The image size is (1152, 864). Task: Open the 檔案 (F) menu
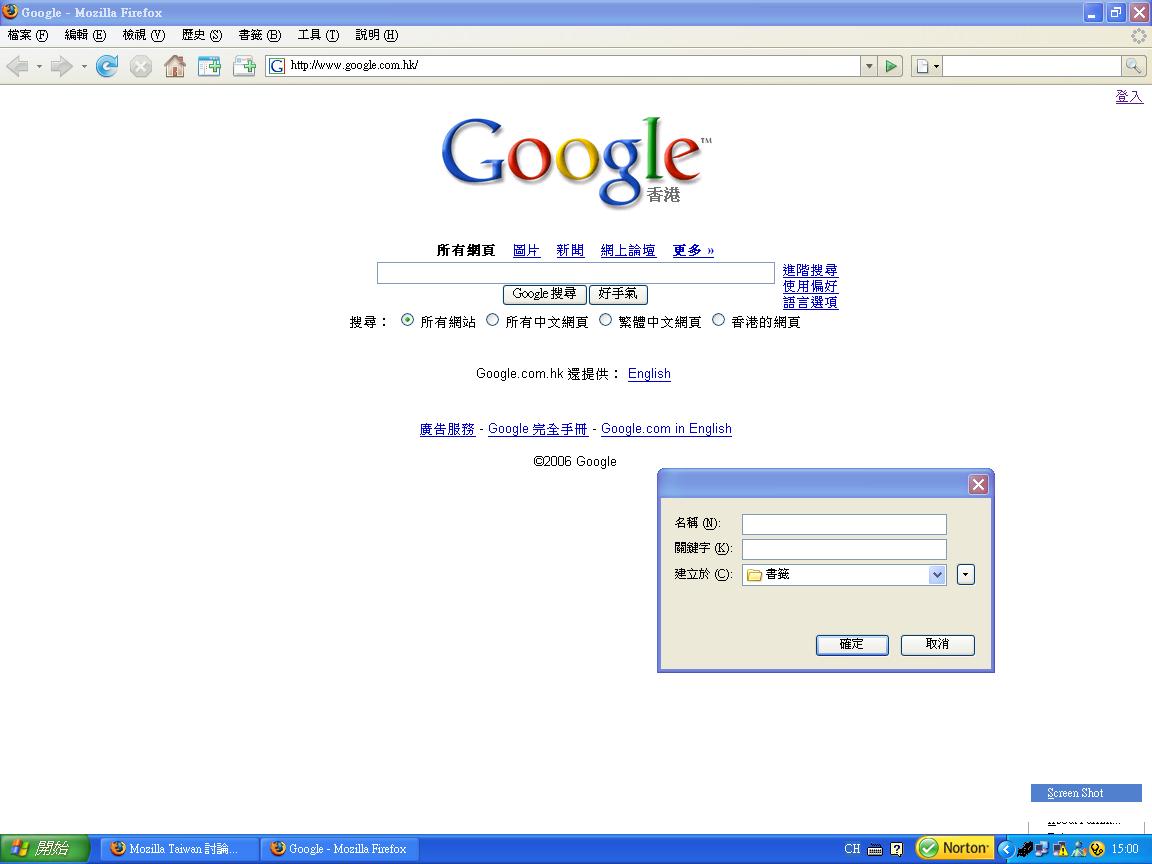point(28,35)
